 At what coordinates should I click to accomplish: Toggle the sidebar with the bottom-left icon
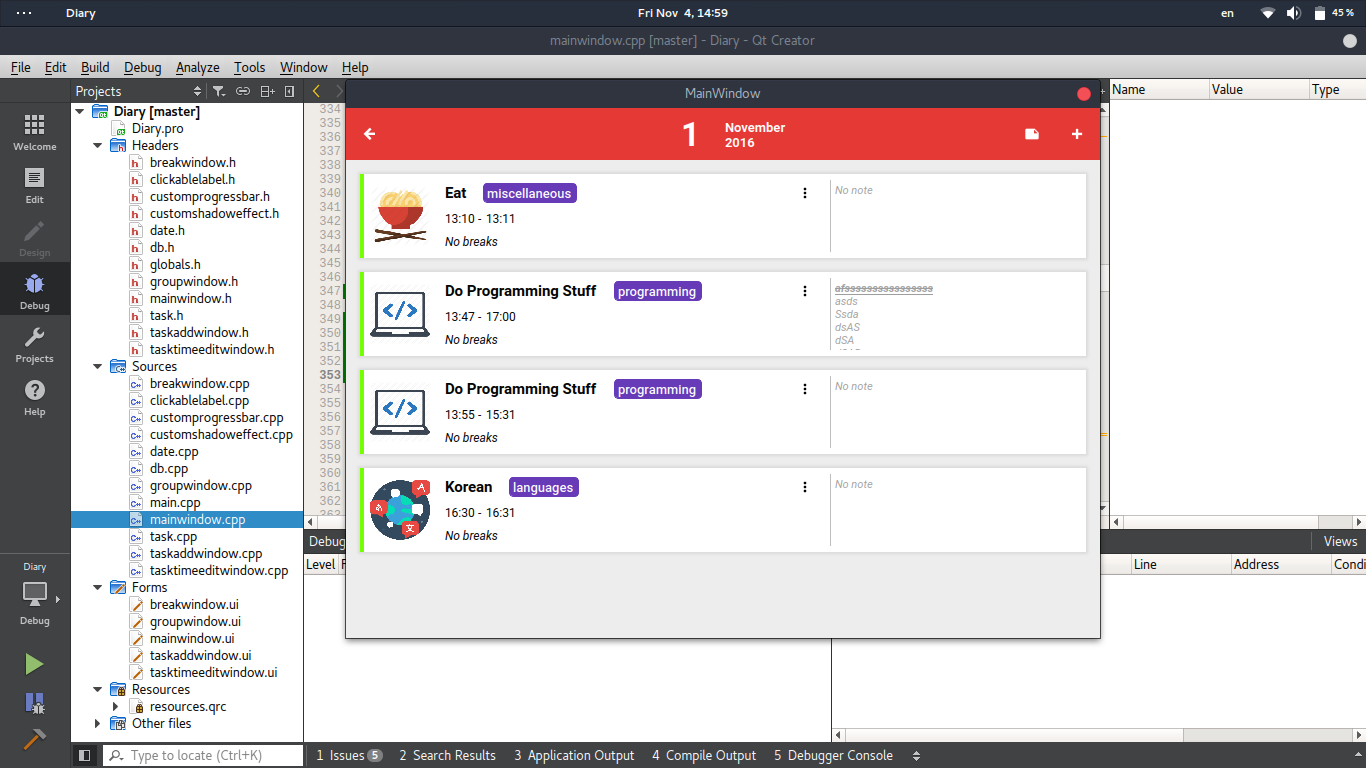tap(85, 756)
